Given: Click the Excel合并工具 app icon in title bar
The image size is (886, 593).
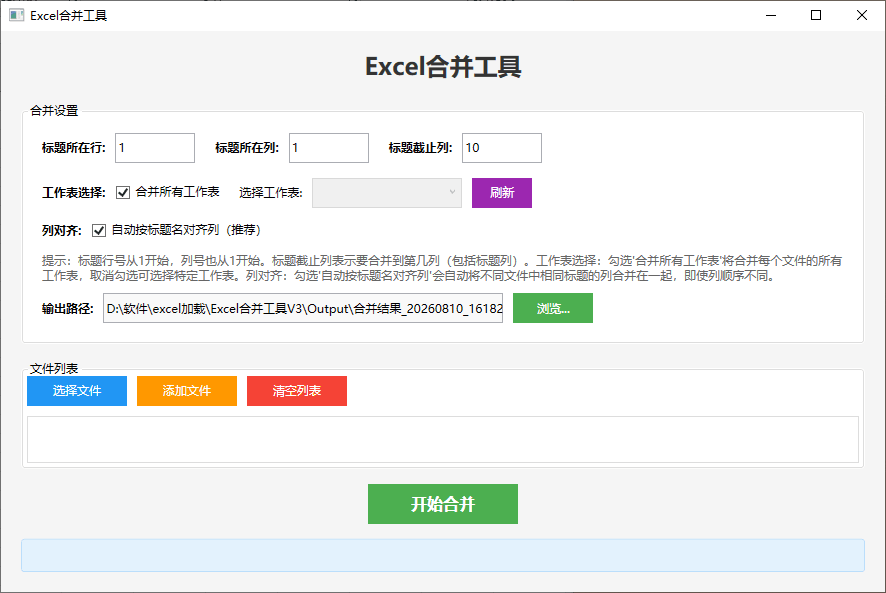Looking at the screenshot, I should [x=16, y=15].
